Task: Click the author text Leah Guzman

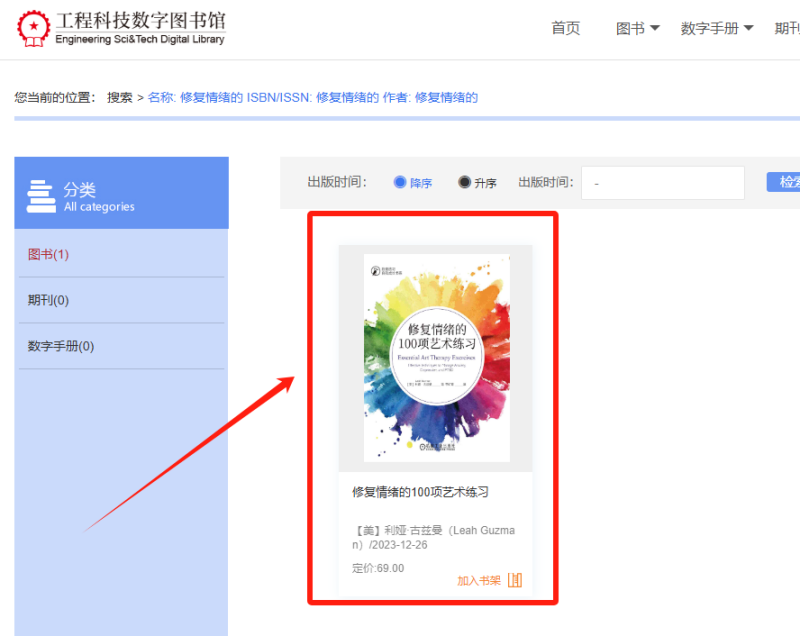Action: (x=434, y=538)
